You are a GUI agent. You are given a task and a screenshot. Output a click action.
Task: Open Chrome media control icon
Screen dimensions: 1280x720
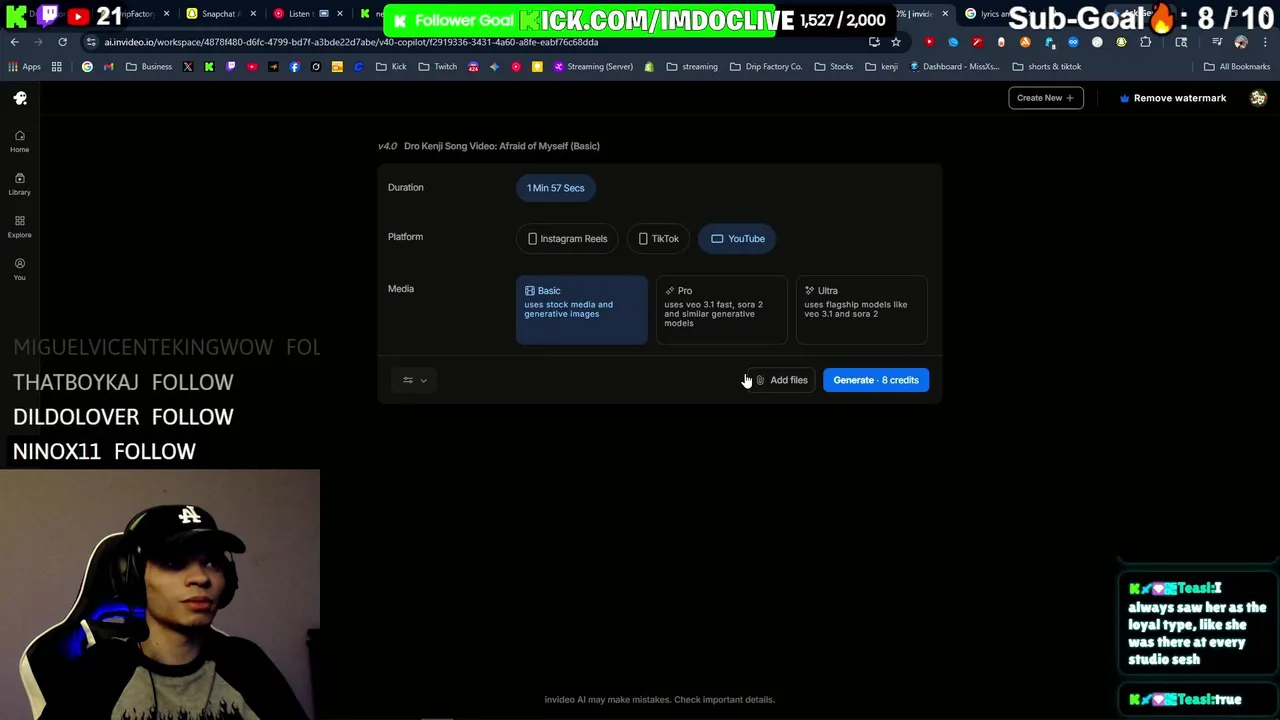[x=1217, y=42]
